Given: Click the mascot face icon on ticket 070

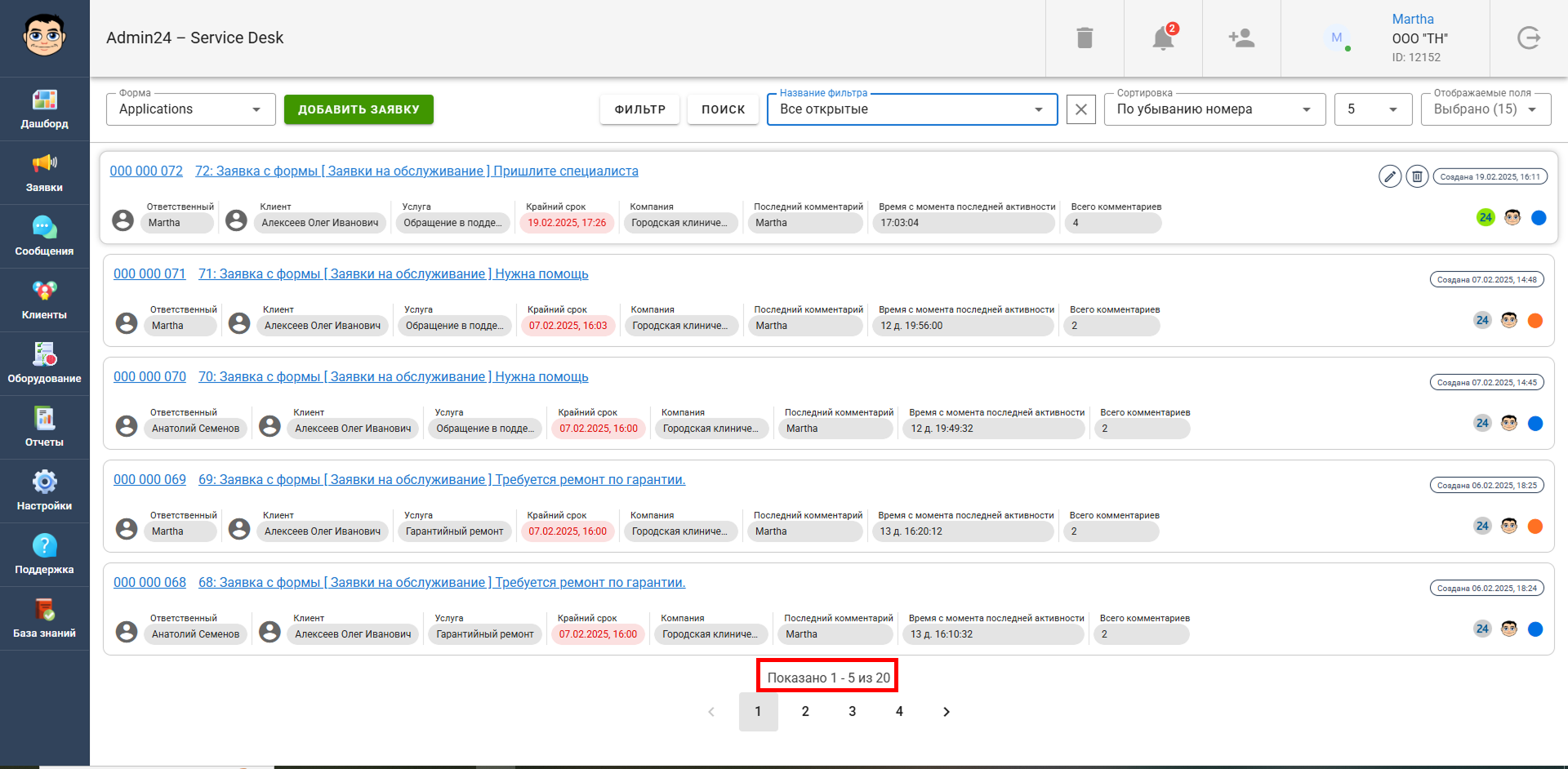Looking at the screenshot, I should 1509,423.
